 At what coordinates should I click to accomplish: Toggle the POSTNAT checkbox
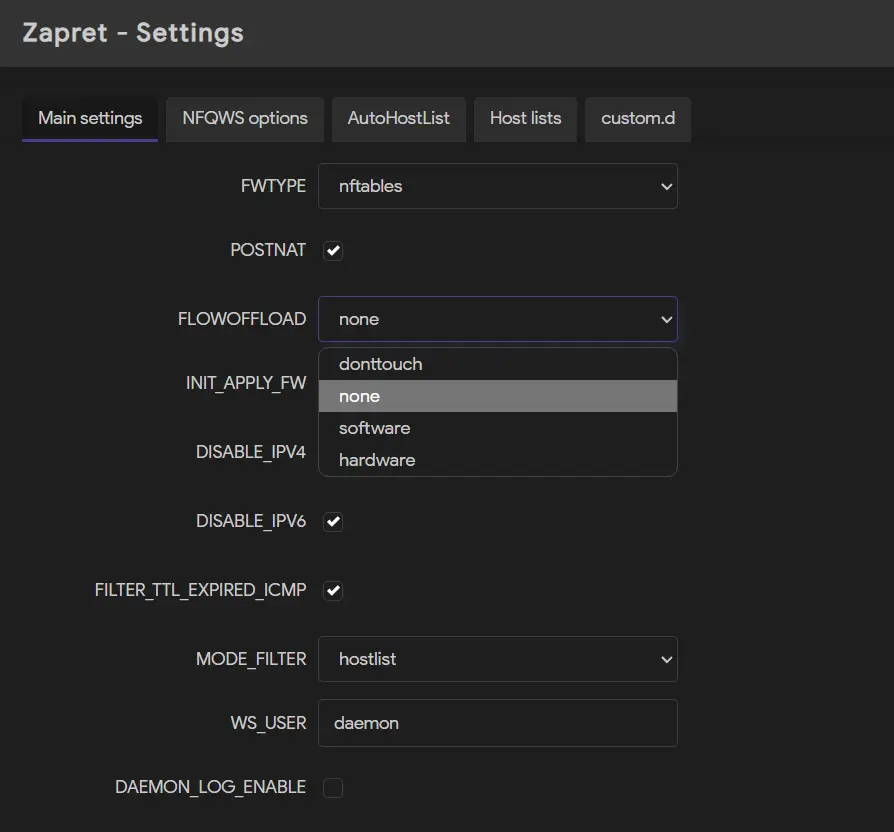(333, 250)
